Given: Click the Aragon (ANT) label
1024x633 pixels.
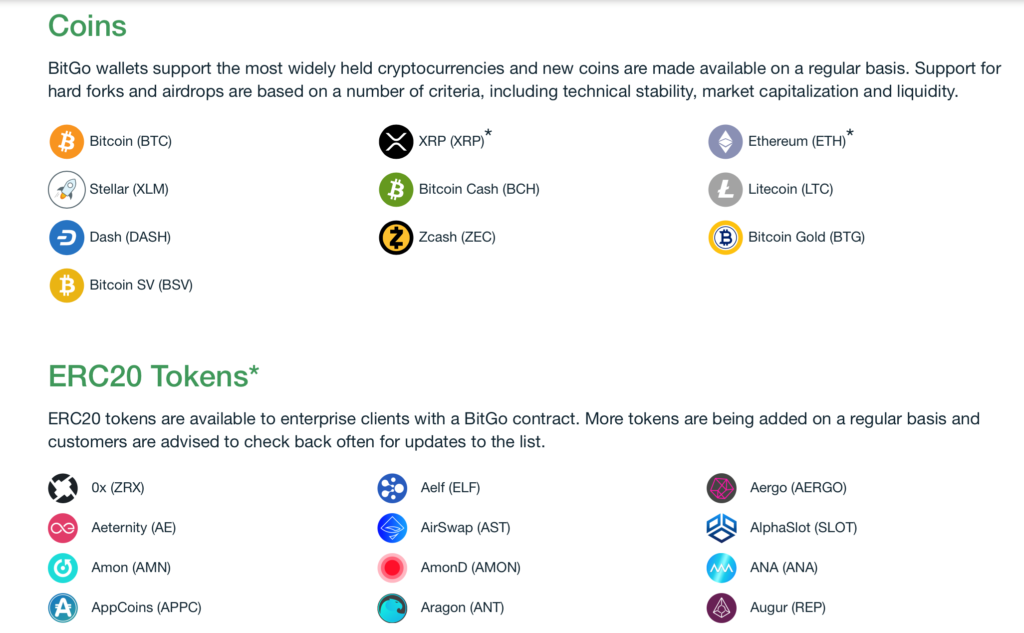Looking at the screenshot, I should 462,608.
